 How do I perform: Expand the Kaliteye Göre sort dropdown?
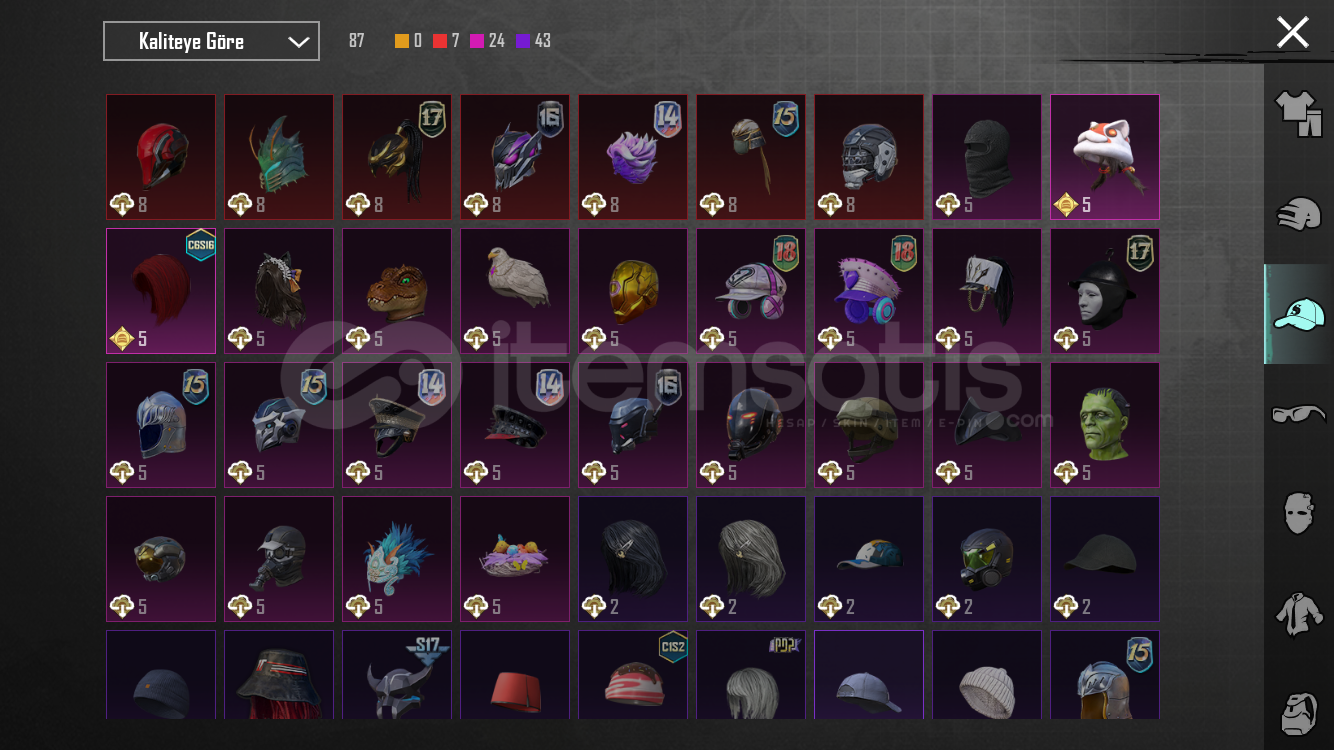pos(211,41)
